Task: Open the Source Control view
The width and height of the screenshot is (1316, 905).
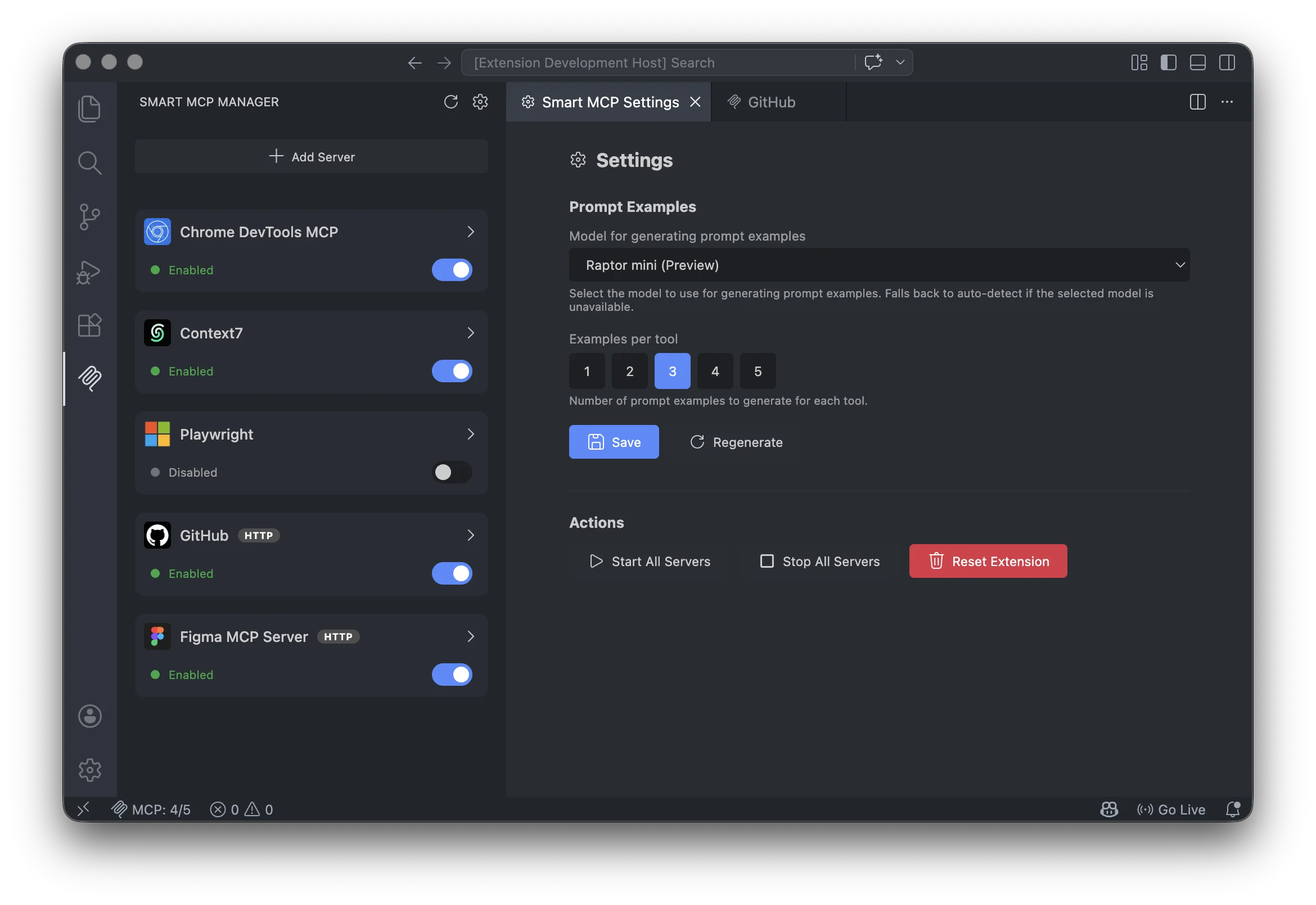Action: [x=89, y=217]
